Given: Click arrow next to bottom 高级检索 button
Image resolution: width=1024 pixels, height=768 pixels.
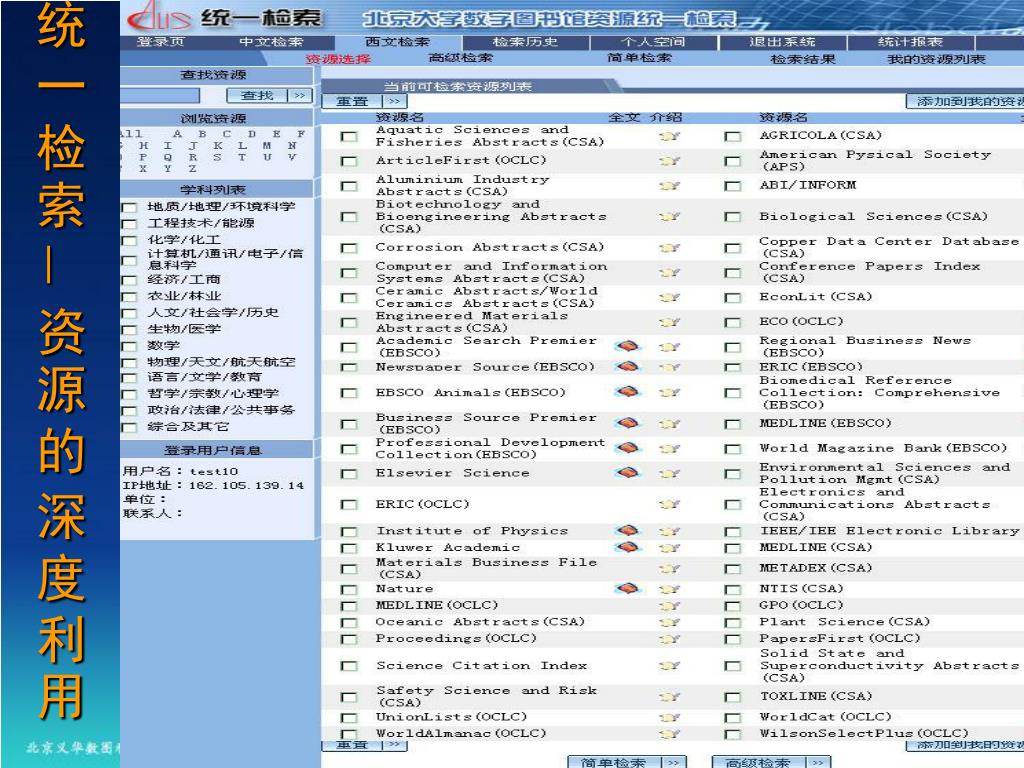Looking at the screenshot, I should (x=818, y=762).
